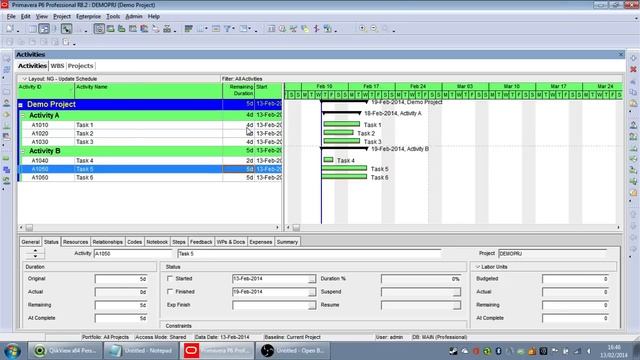The height and width of the screenshot is (360, 640).
Task: Open the Tools menu
Action: click(x=113, y=16)
